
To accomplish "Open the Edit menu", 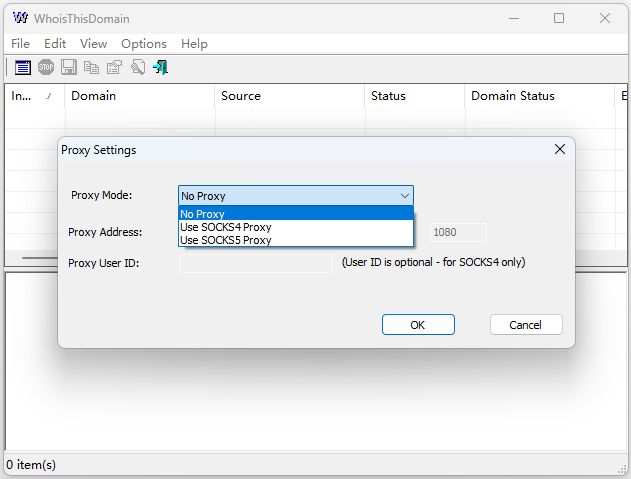I will tap(55, 43).
